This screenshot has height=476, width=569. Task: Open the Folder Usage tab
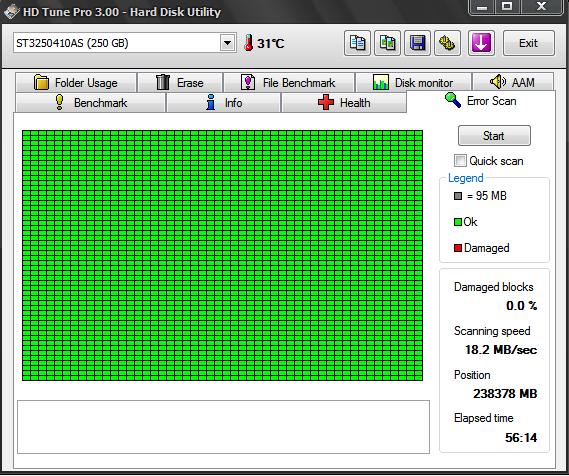[x=76, y=82]
